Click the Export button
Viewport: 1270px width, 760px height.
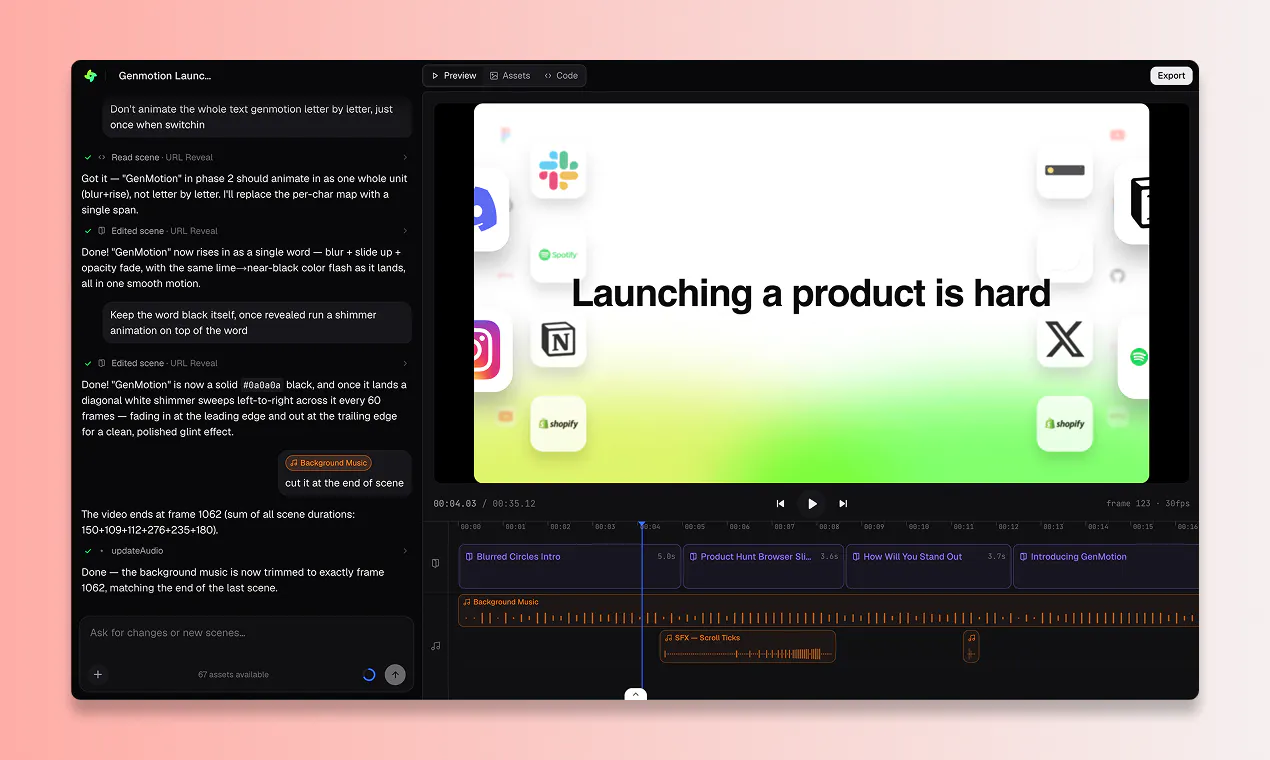1171,76
